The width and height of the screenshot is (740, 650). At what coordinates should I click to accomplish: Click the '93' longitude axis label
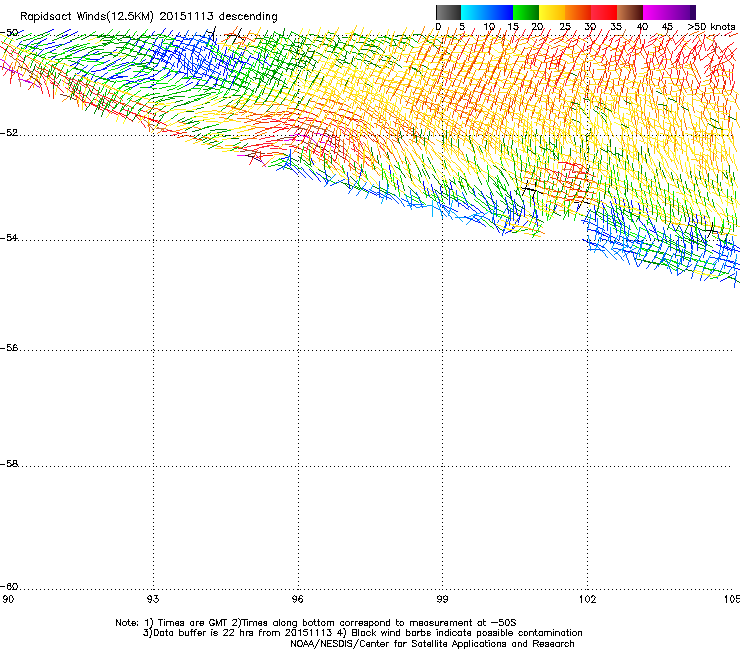click(x=153, y=599)
